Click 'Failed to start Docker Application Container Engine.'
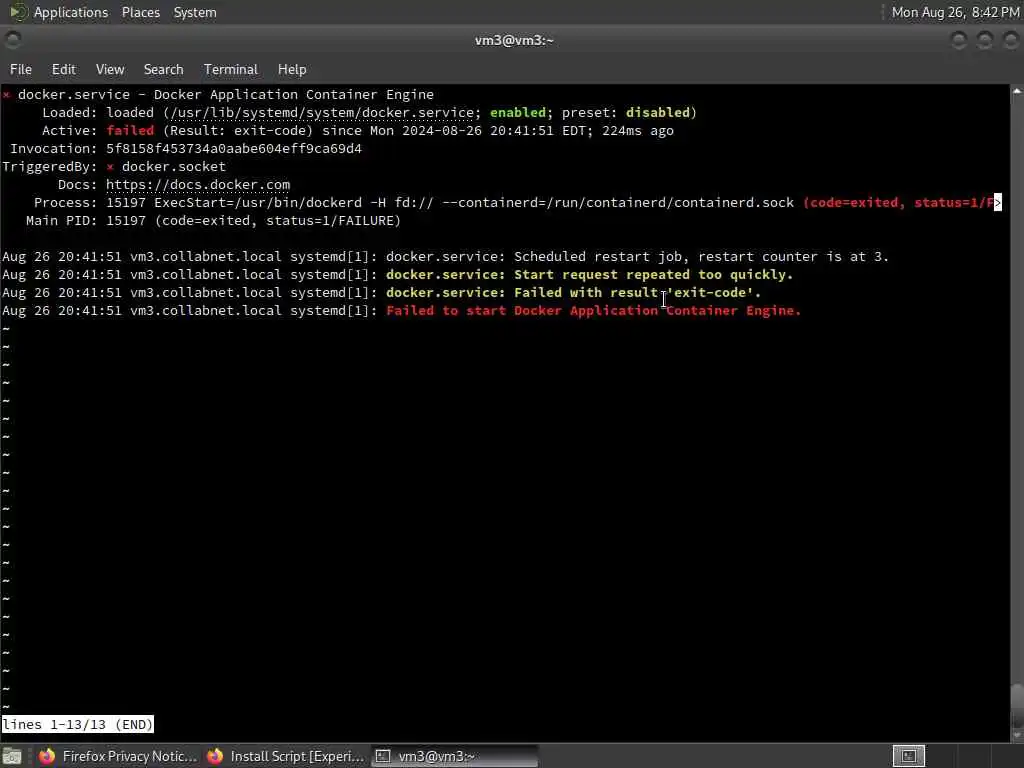Image resolution: width=1024 pixels, height=768 pixels. pos(593,311)
